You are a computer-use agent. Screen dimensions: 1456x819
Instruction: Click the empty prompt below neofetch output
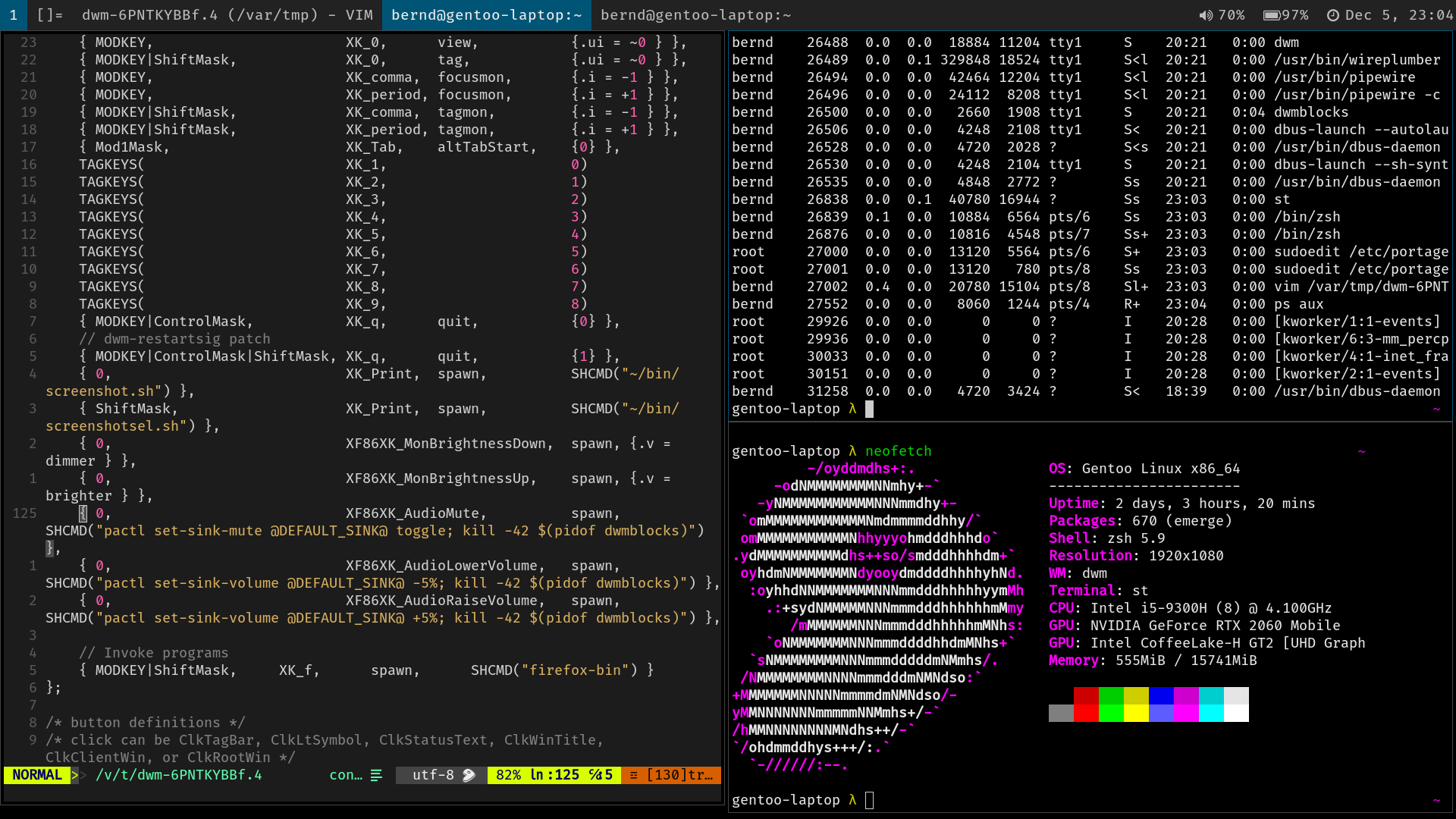coord(869,800)
